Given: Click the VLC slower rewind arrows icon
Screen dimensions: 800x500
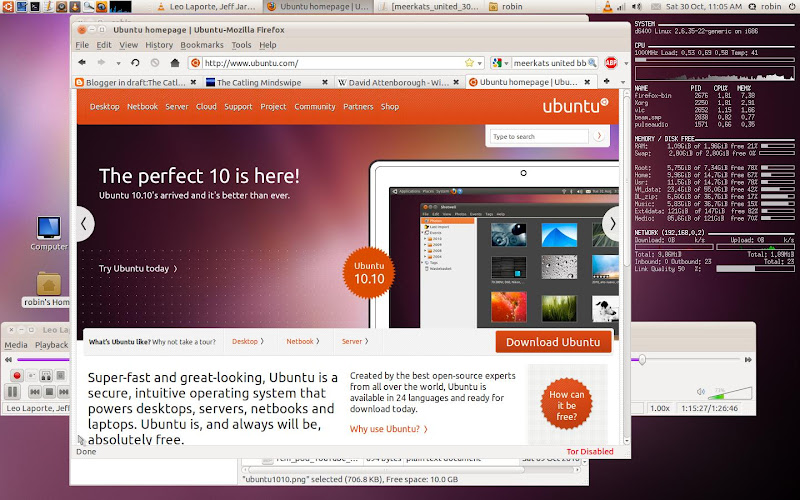Looking at the screenshot, I should tap(8, 360).
